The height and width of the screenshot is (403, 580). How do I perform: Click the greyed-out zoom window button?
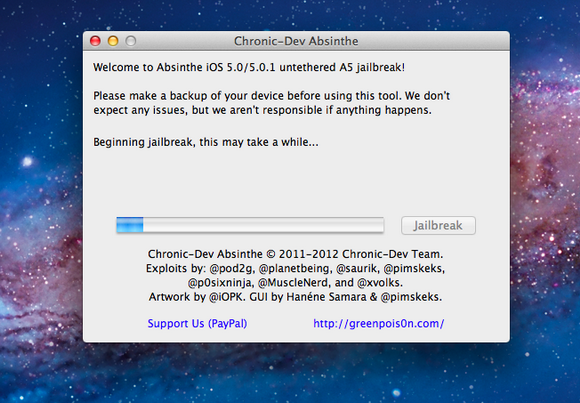[131, 41]
